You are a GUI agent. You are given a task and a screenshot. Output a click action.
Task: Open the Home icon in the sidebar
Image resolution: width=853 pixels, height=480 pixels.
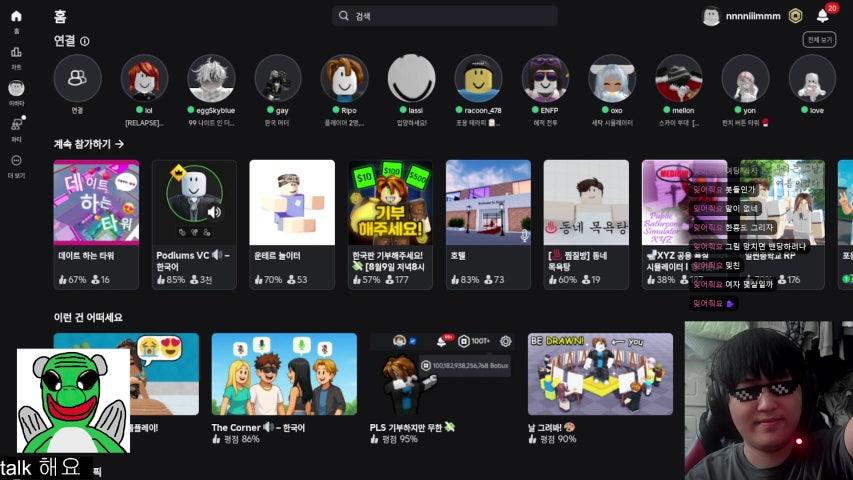point(16,16)
